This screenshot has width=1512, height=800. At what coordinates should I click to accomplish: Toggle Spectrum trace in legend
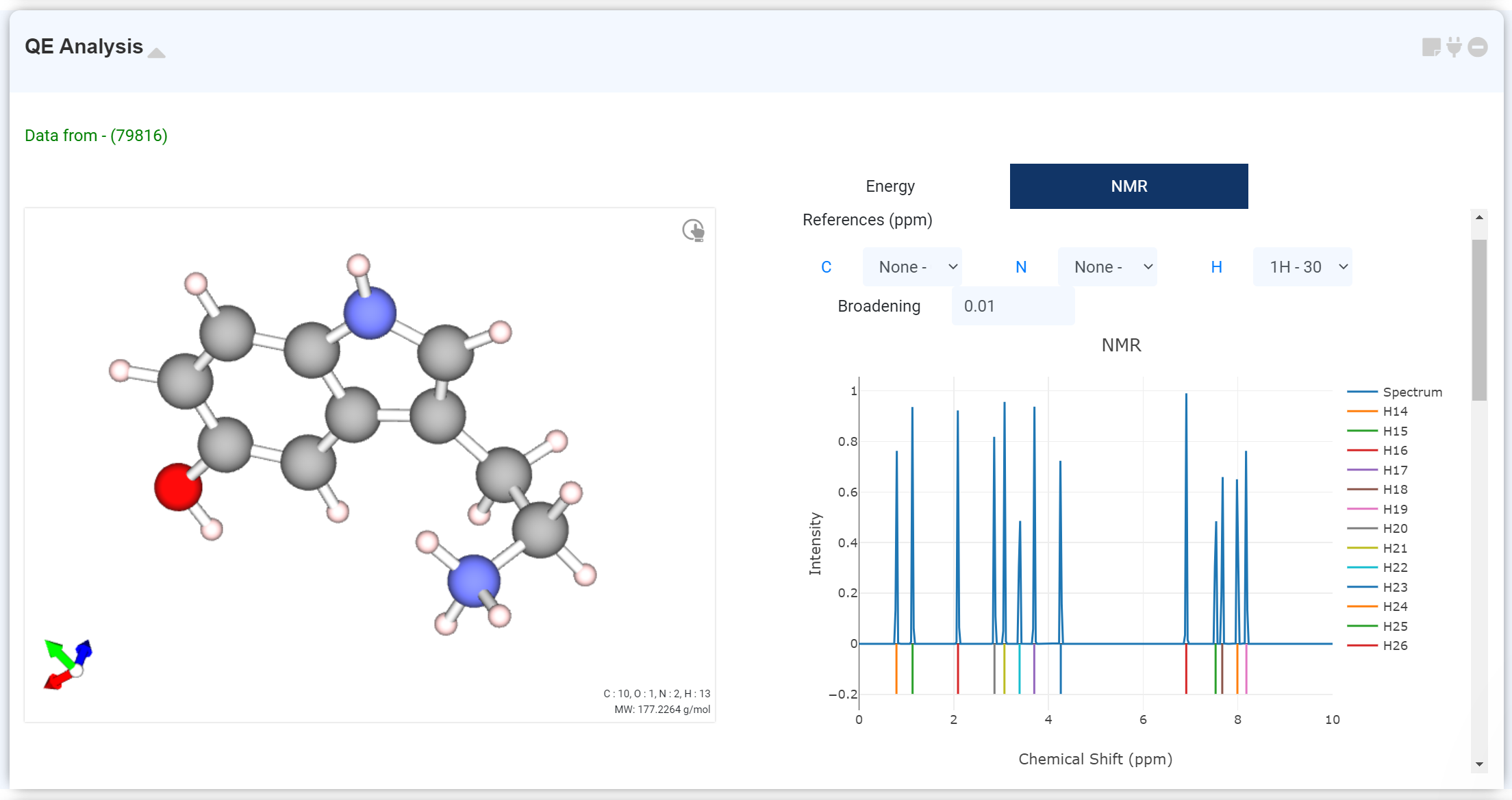[1411, 392]
